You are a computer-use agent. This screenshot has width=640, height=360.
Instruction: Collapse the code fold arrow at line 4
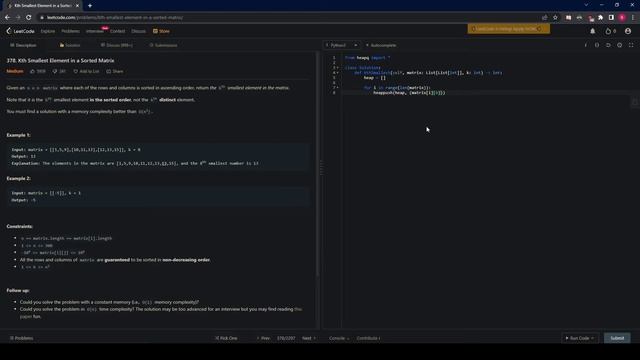coord(338,73)
